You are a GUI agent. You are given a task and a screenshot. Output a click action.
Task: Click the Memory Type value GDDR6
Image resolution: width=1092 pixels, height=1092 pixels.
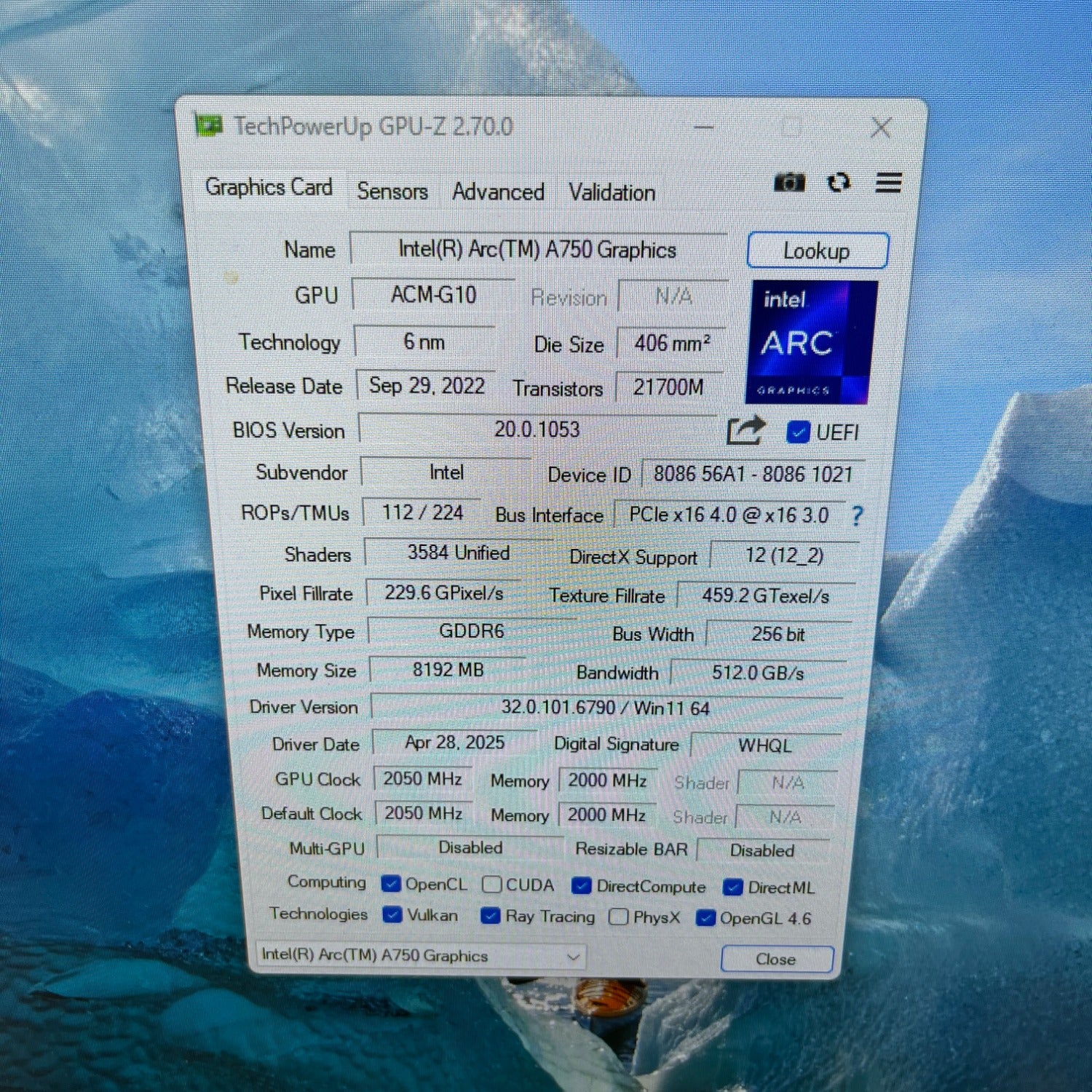(x=472, y=630)
